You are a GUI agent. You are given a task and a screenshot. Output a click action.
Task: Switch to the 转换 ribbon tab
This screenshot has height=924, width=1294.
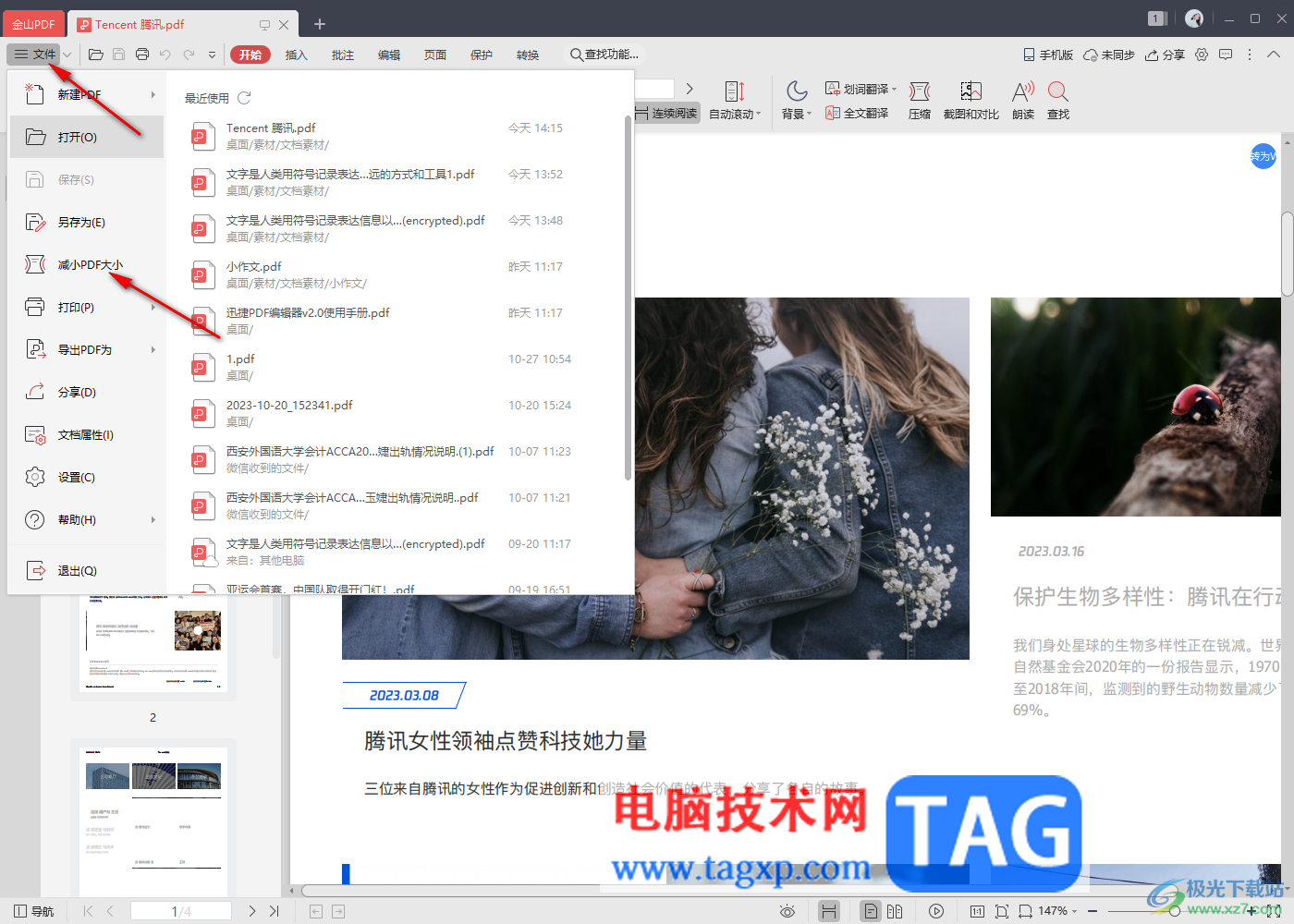(528, 55)
